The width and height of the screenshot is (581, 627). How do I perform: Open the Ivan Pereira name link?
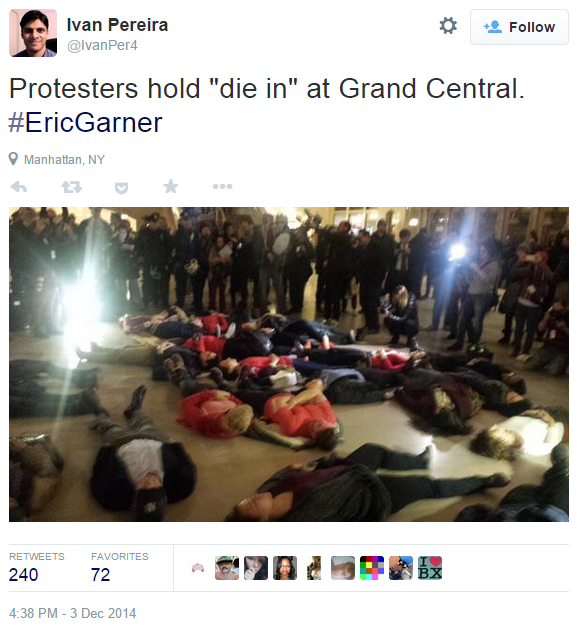[x=117, y=25]
